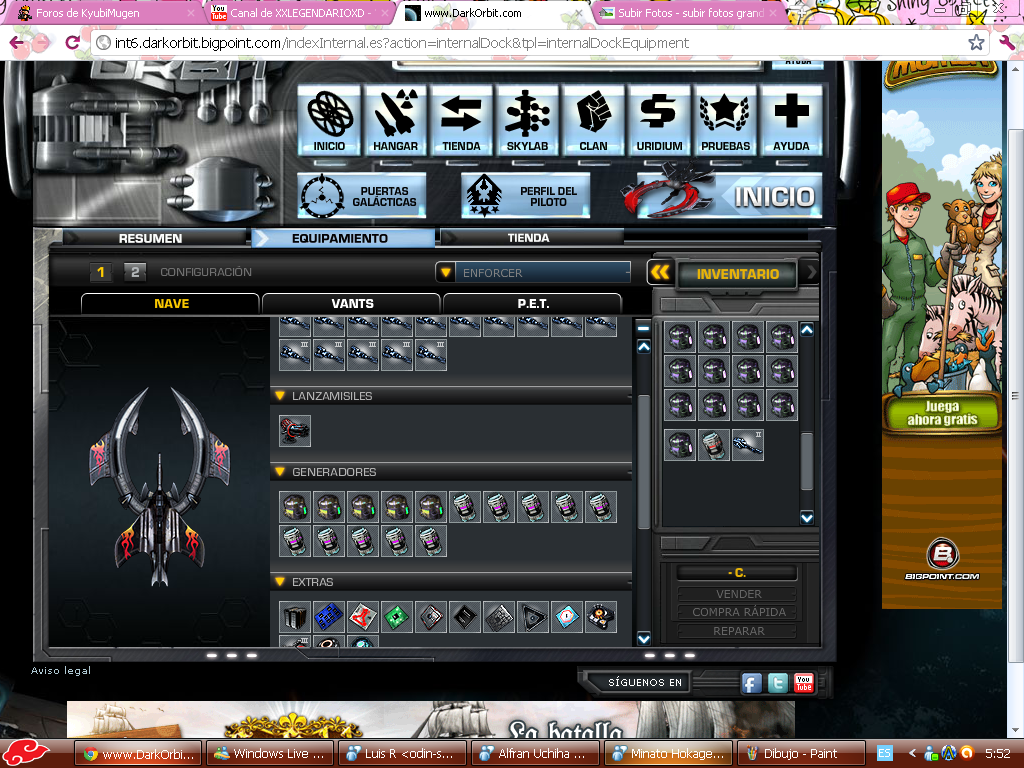
Task: Click the minus button above equipment scrollbar
Action: click(644, 328)
